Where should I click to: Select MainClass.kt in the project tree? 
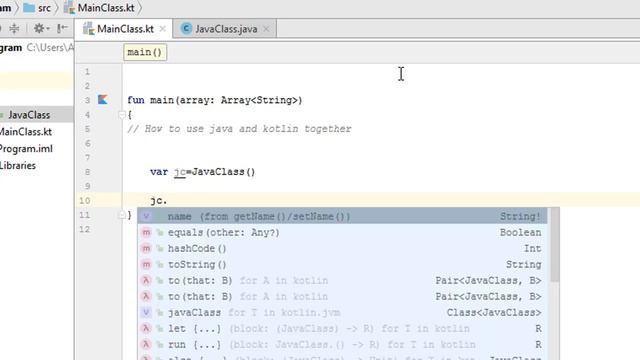pos(26,132)
